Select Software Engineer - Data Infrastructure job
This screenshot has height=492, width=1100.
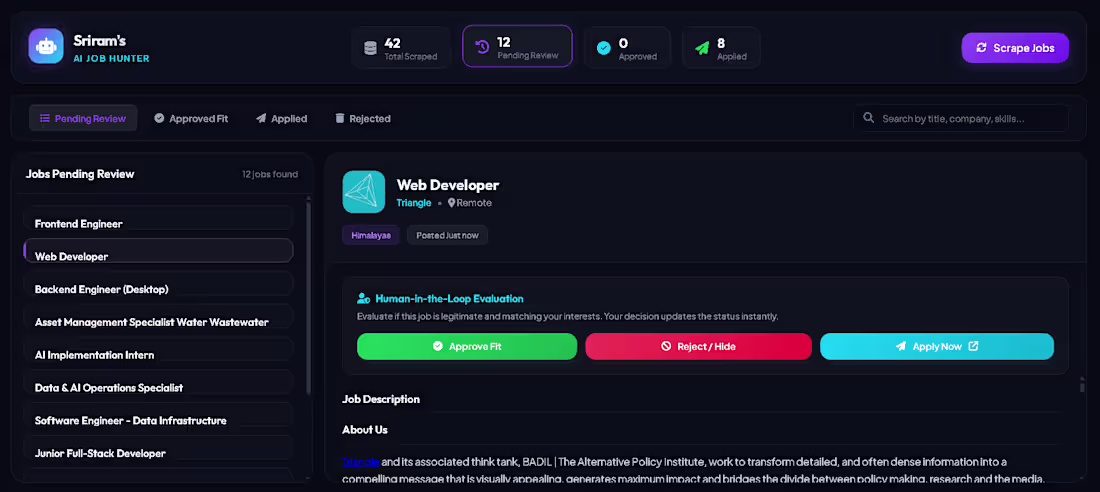tap(158, 415)
